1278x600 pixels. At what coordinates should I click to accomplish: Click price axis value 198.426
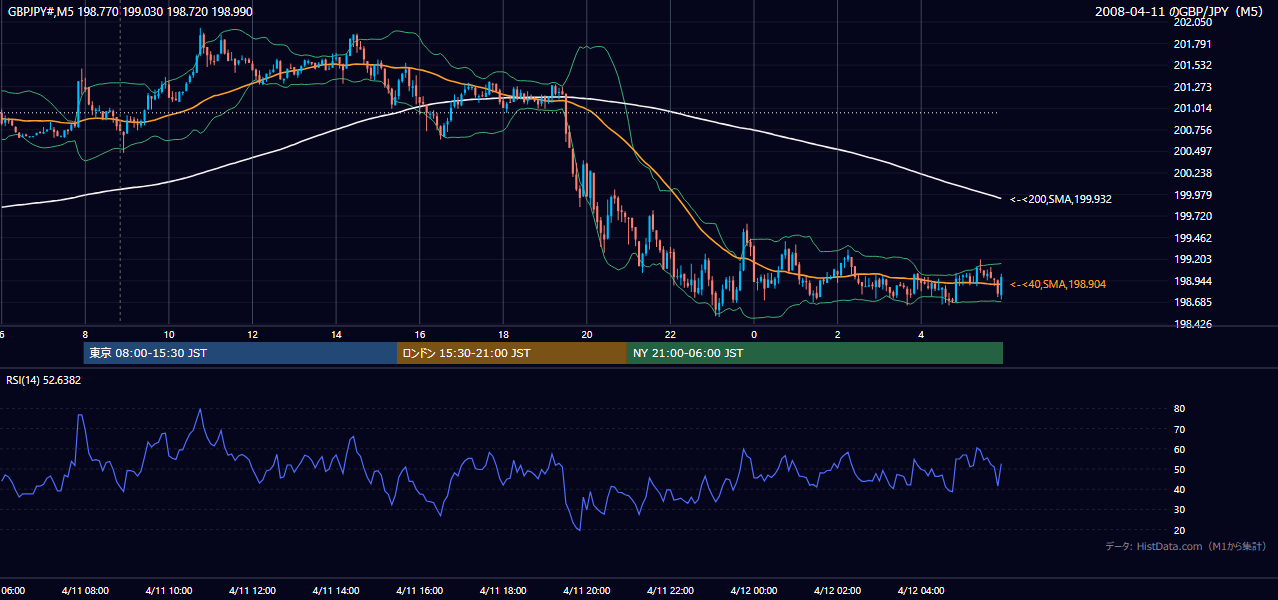(x=1192, y=324)
